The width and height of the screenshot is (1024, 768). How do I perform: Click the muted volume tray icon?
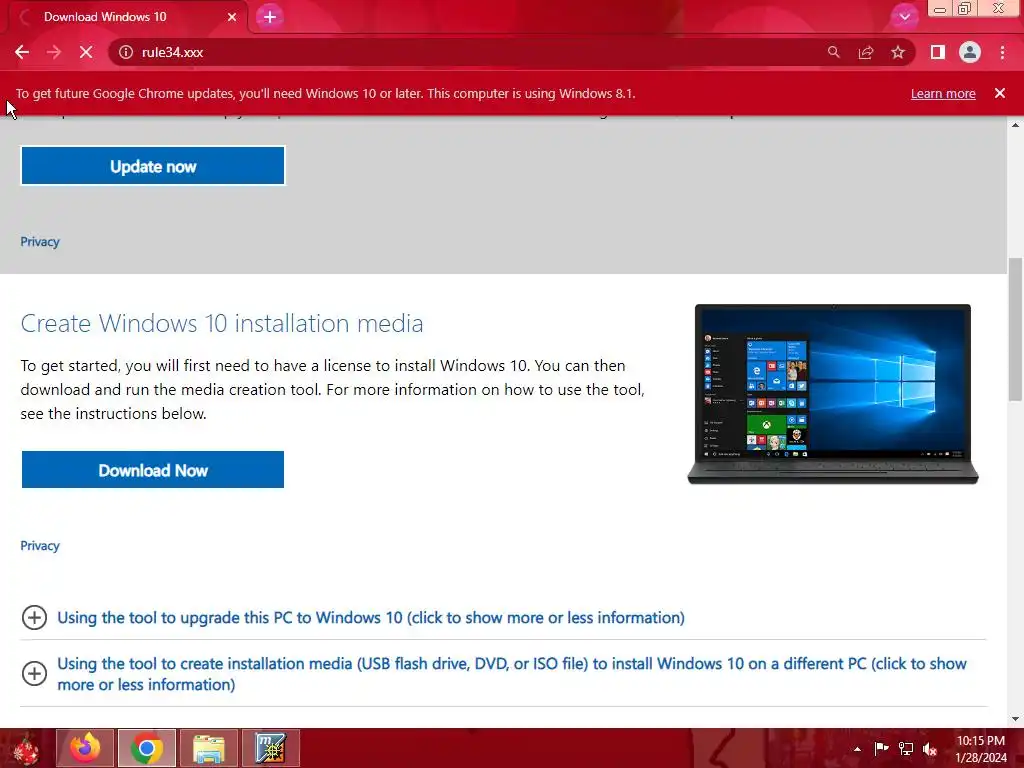coord(930,749)
